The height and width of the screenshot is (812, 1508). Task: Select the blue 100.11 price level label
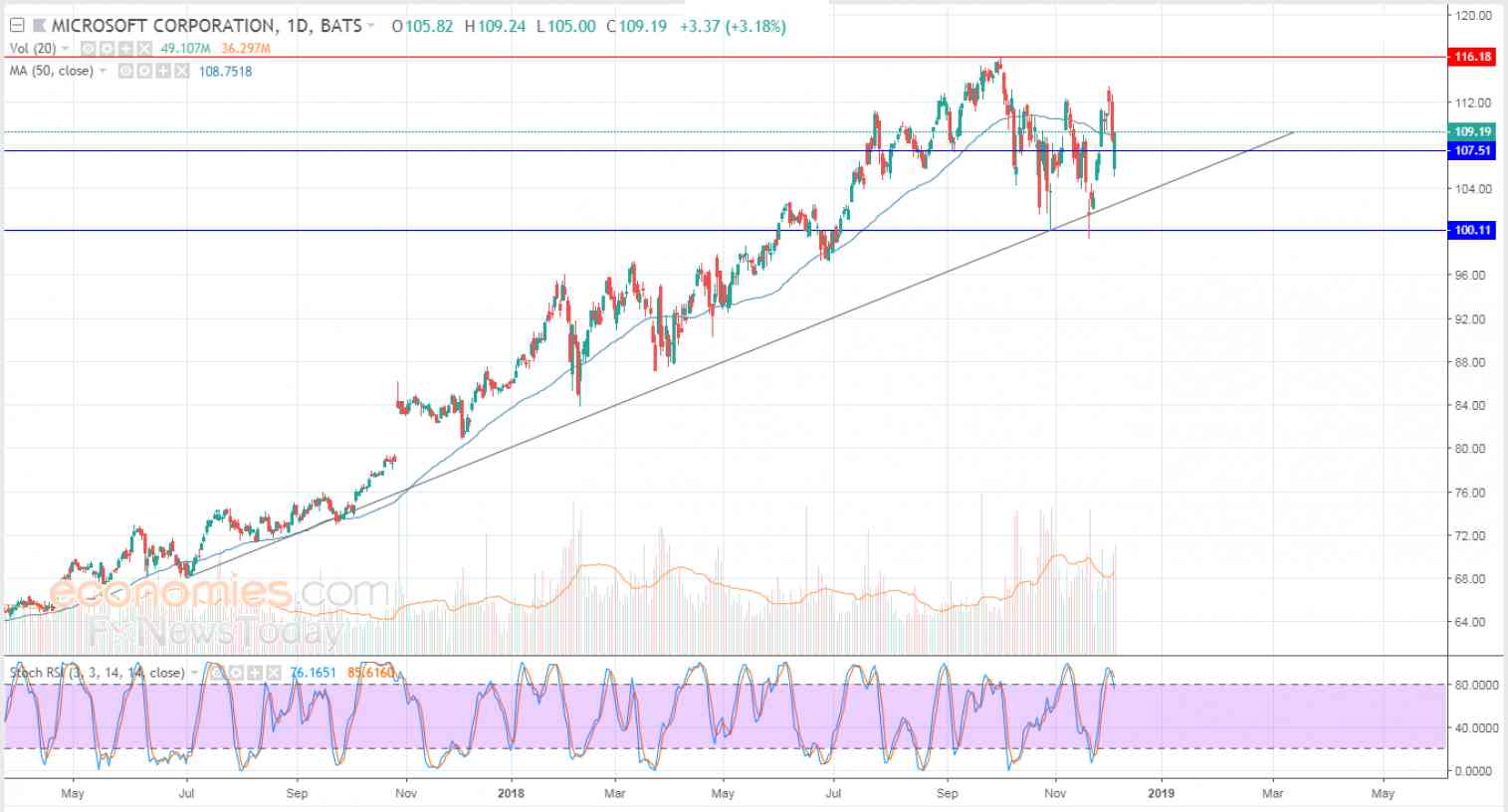click(x=1472, y=230)
